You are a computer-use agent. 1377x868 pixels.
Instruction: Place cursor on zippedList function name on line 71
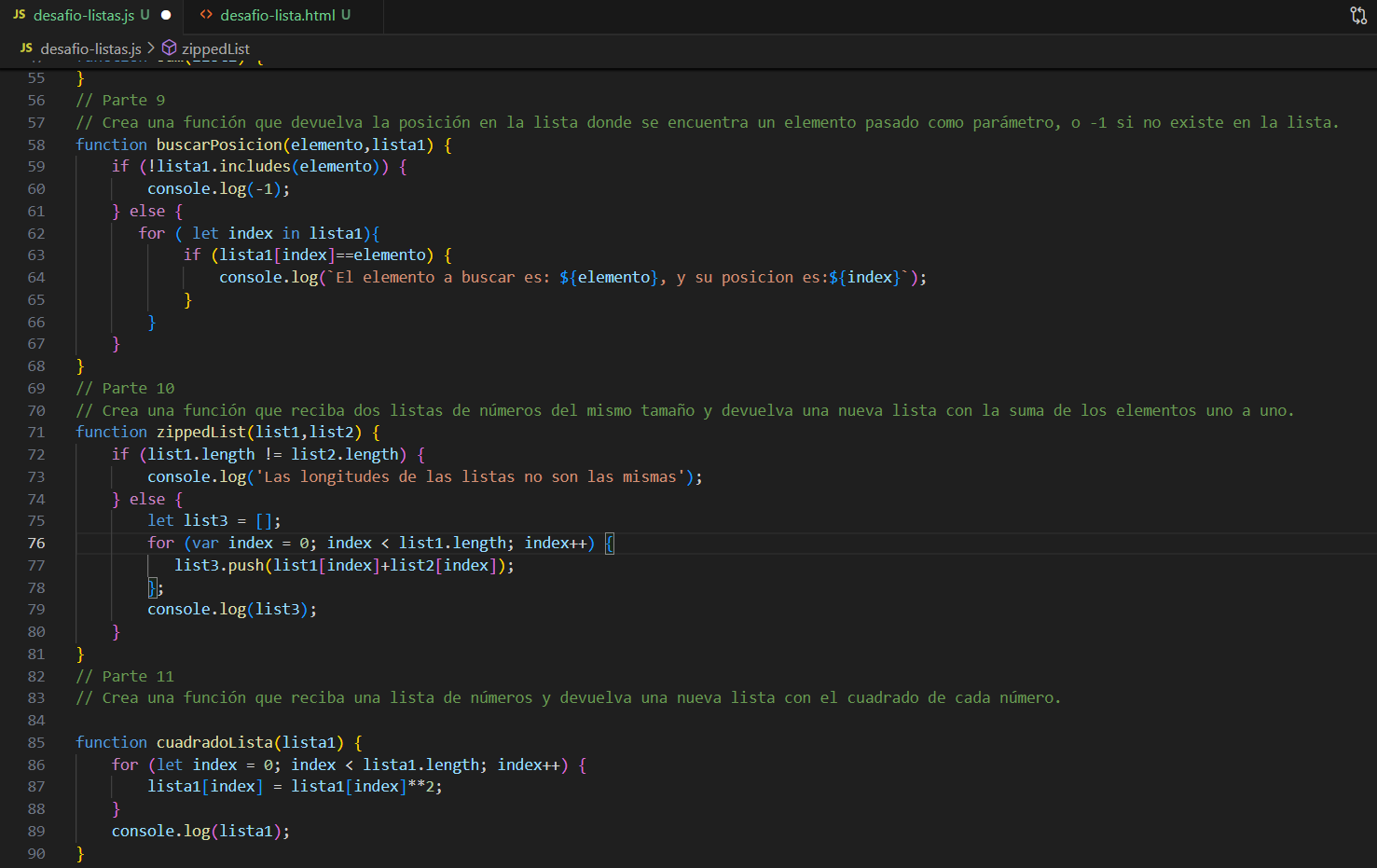[x=201, y=432]
